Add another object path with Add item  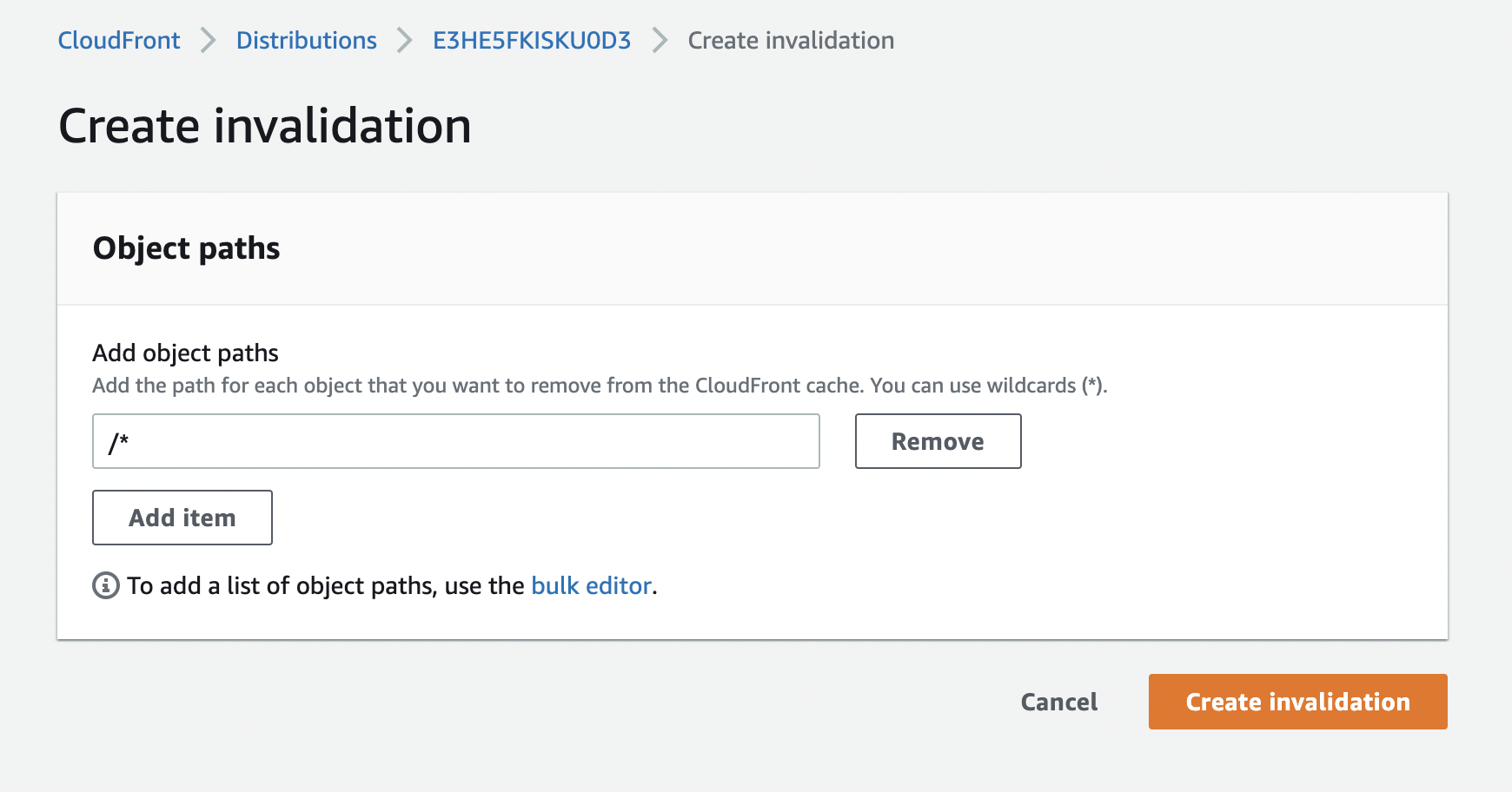[x=182, y=518]
